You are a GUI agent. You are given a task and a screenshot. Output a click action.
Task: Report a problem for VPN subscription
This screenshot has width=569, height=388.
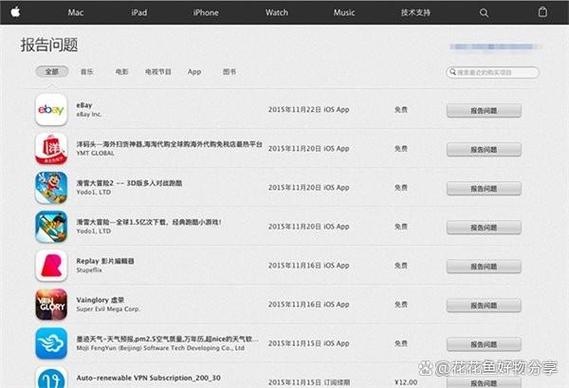pyautogui.click(x=484, y=383)
